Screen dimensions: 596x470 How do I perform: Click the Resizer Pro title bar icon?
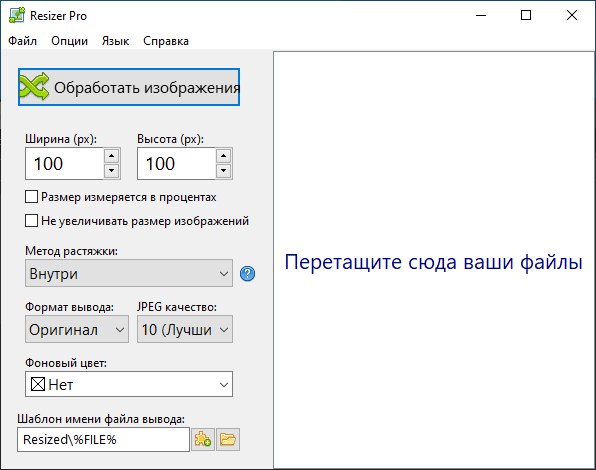click(17, 15)
